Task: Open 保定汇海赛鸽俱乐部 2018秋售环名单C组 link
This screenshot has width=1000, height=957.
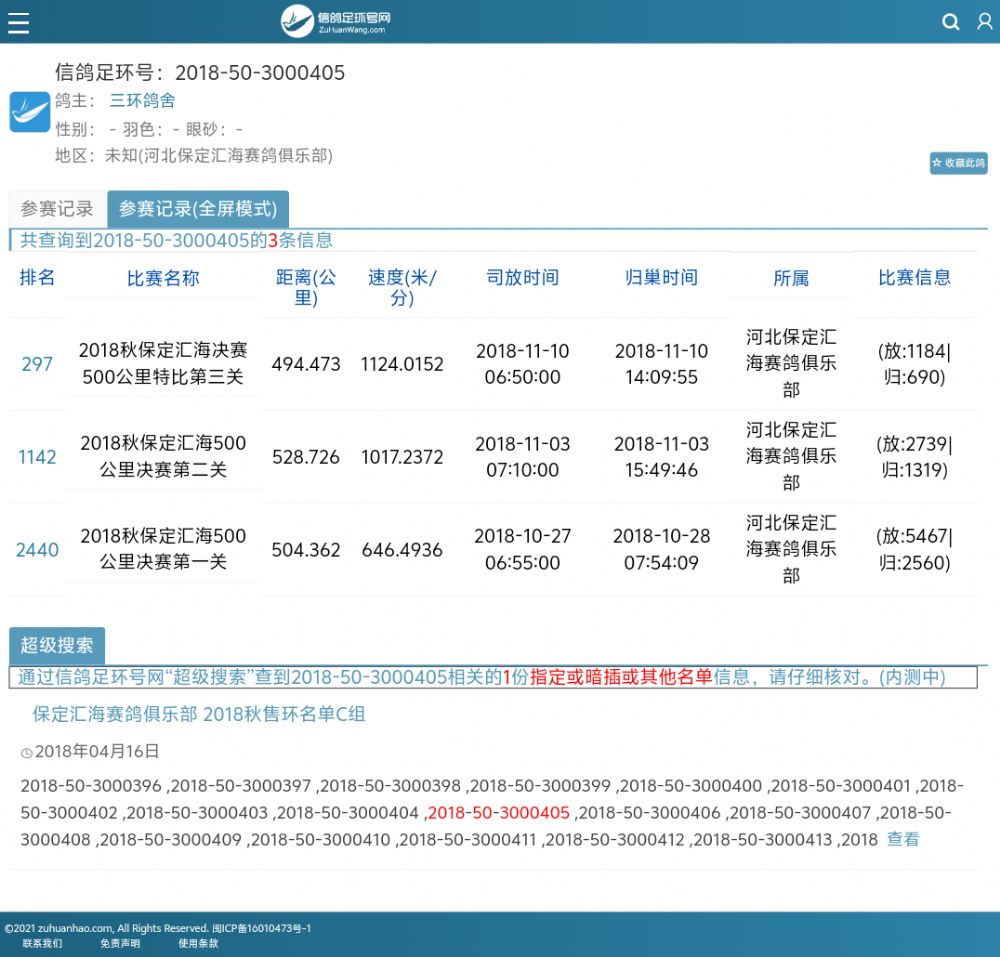Action: tap(199, 714)
